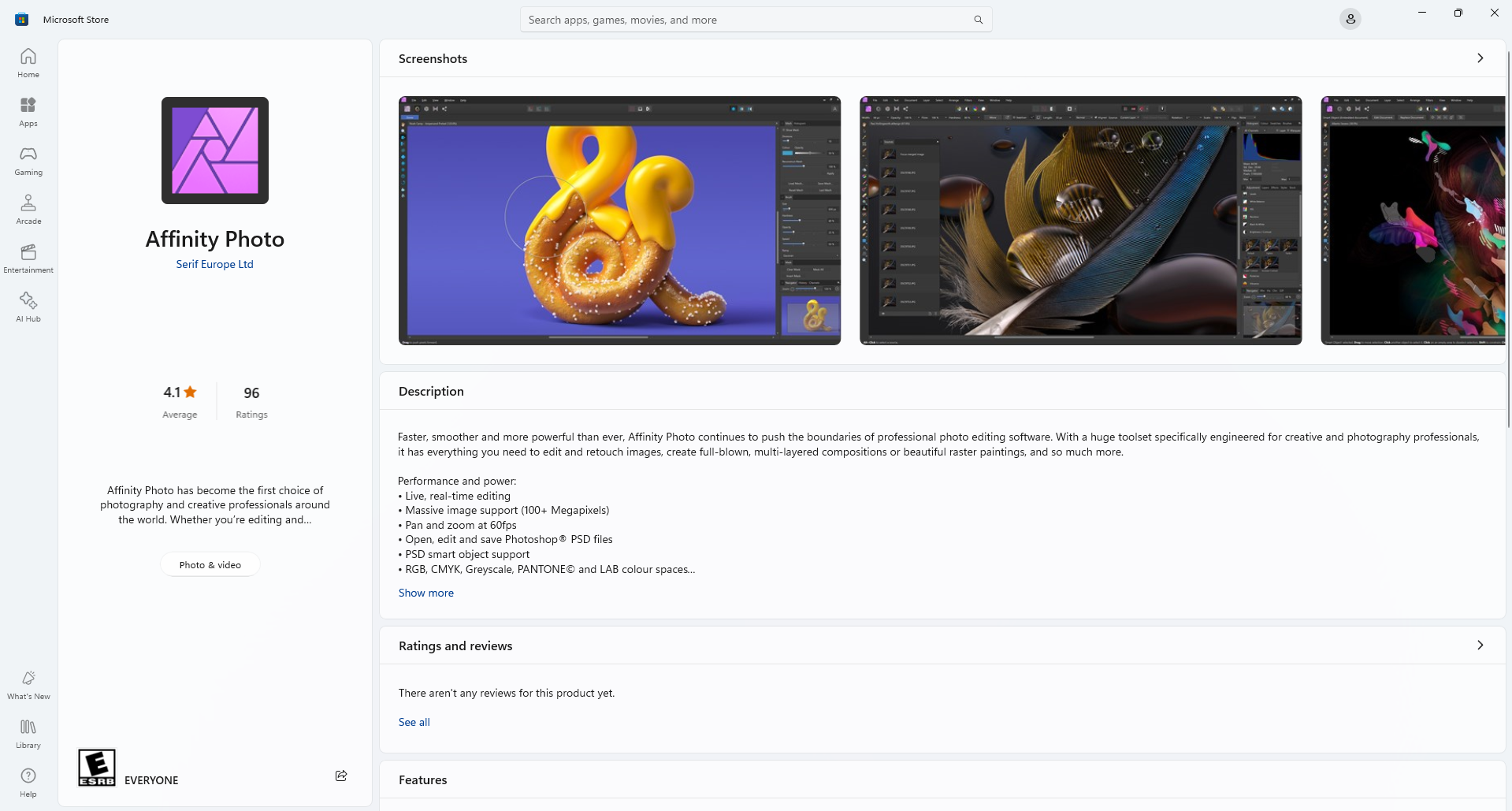The width and height of the screenshot is (1512, 811).
Task: Click the search magnifier icon
Action: (977, 19)
